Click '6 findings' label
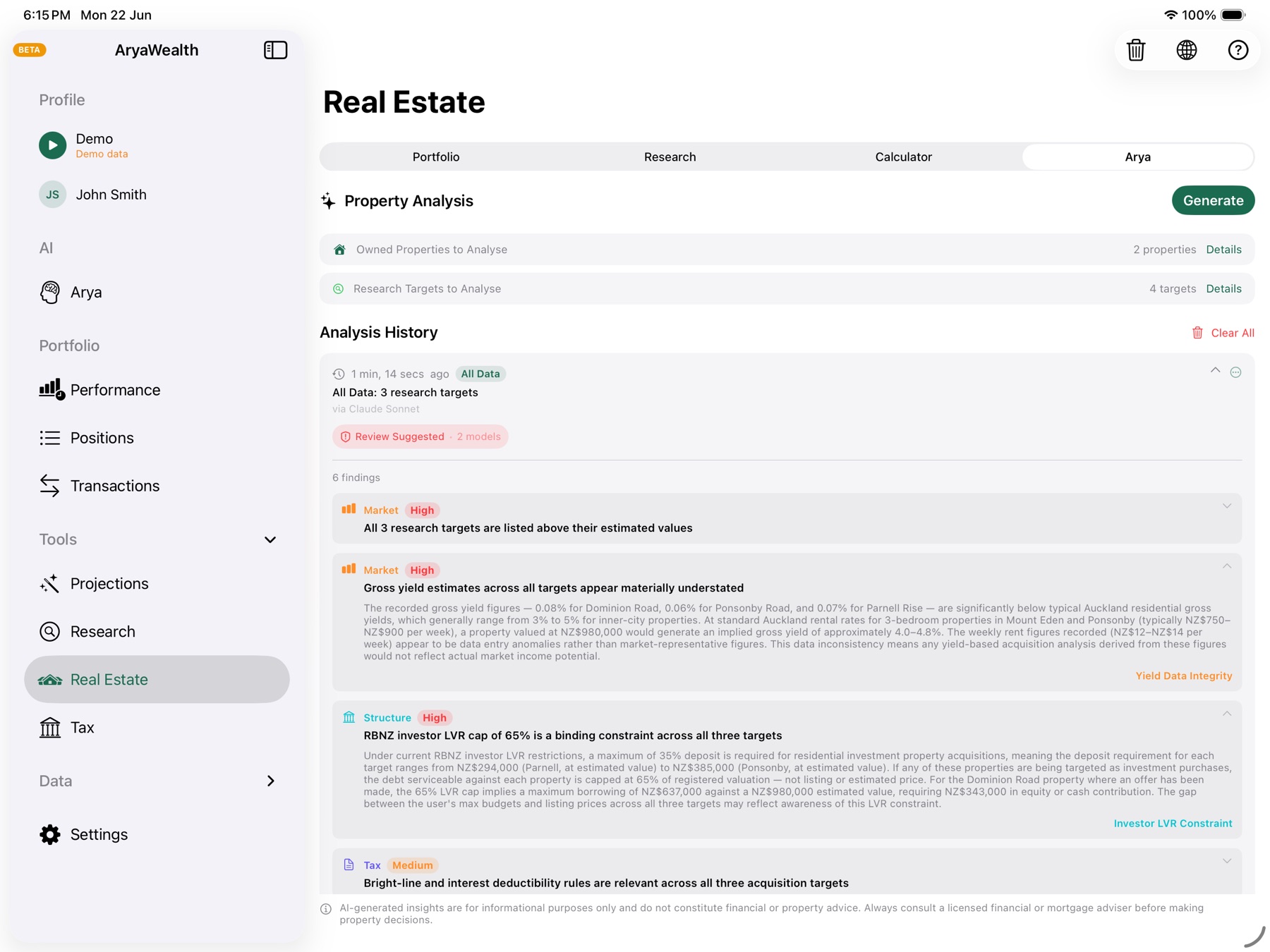The image size is (1270, 952). click(356, 477)
